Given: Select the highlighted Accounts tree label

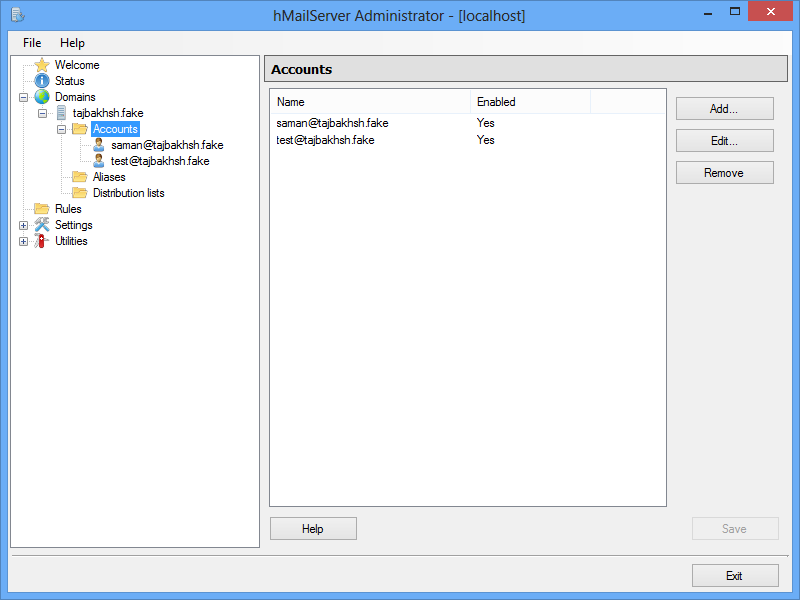Looking at the screenshot, I should pos(115,129).
